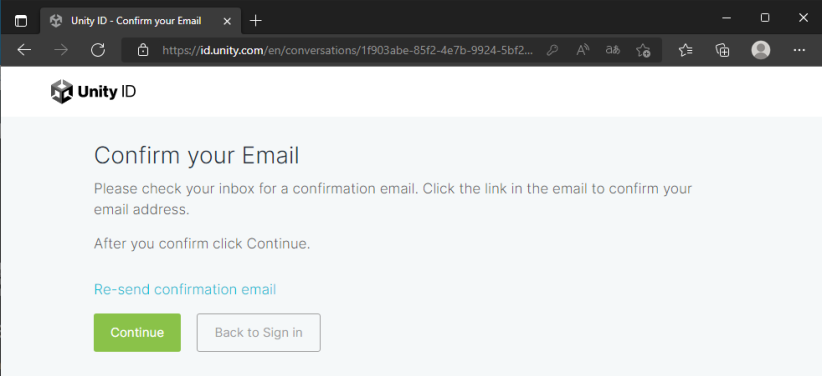Click the translate page icon
Screen dimensions: 822x376
pos(613,50)
